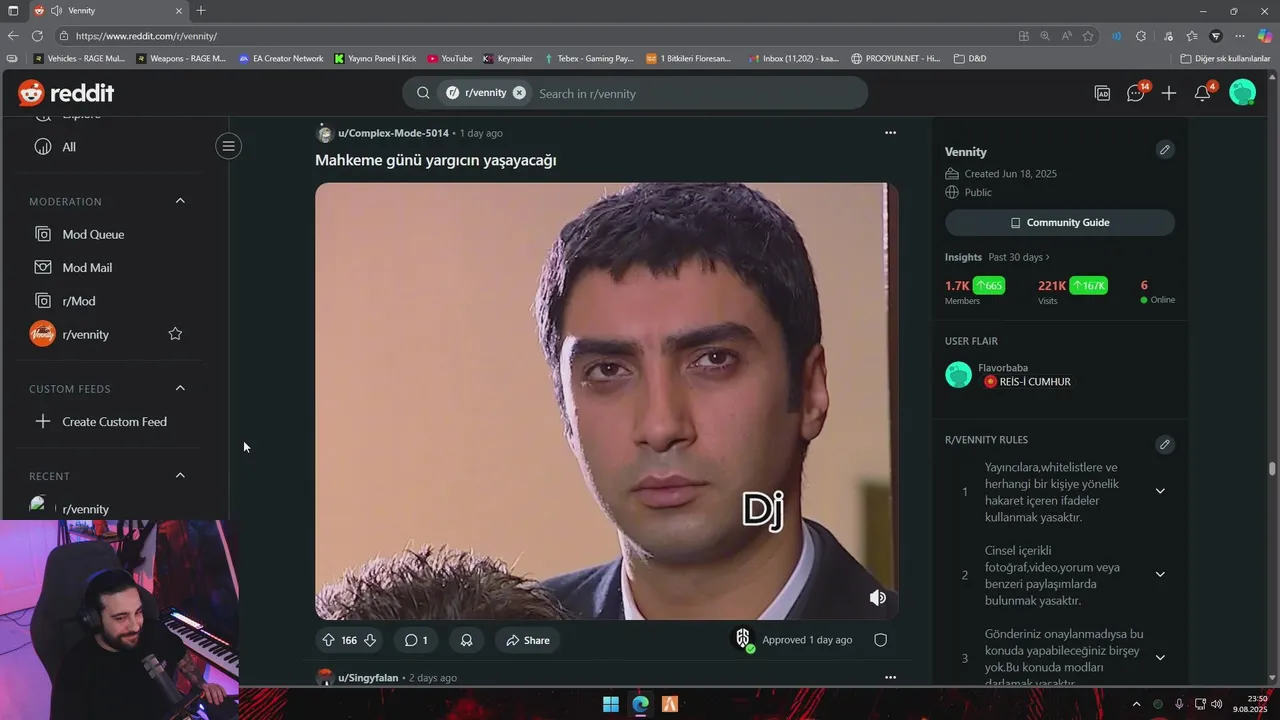Open the user avatar menu
This screenshot has width=1280, height=720.
[1242, 93]
